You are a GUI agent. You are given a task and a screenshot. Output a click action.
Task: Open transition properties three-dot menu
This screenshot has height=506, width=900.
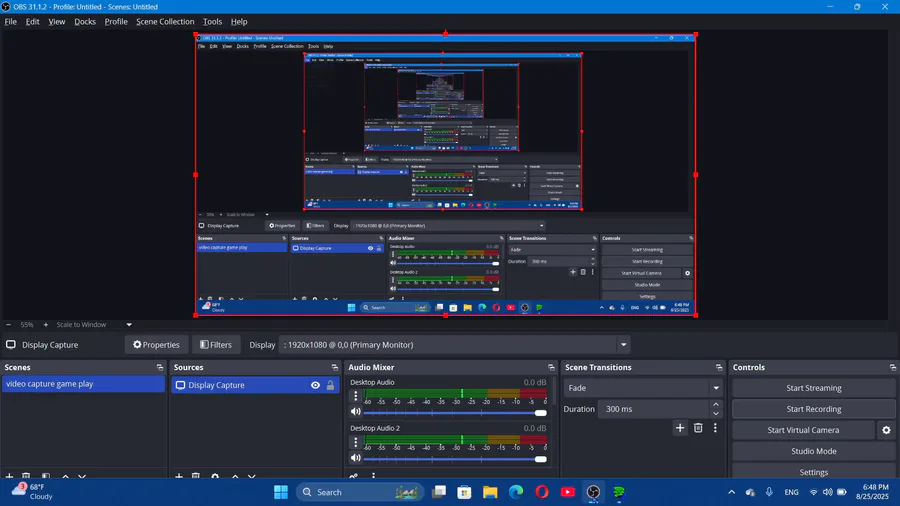click(x=715, y=428)
